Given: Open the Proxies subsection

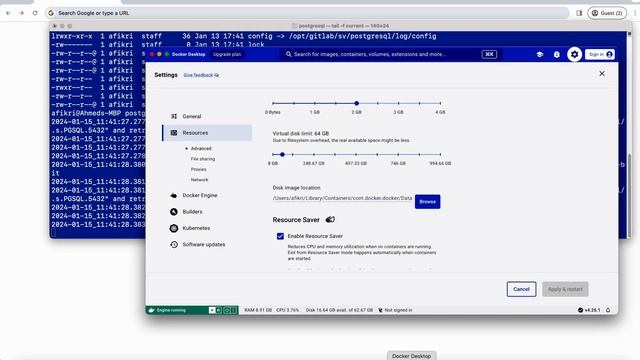Looking at the screenshot, I should (198, 169).
